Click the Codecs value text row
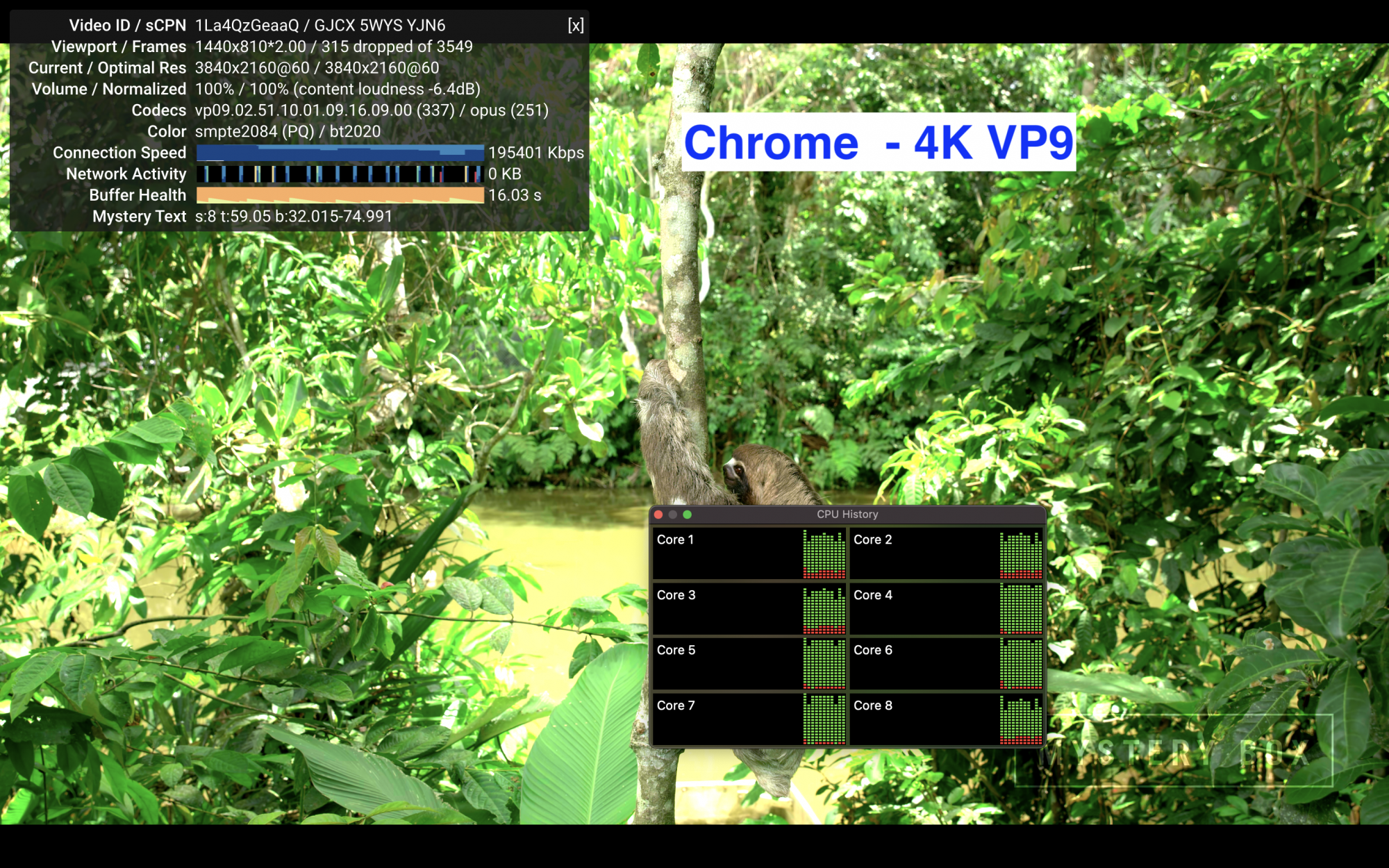Image resolution: width=1389 pixels, height=868 pixels. (x=372, y=110)
